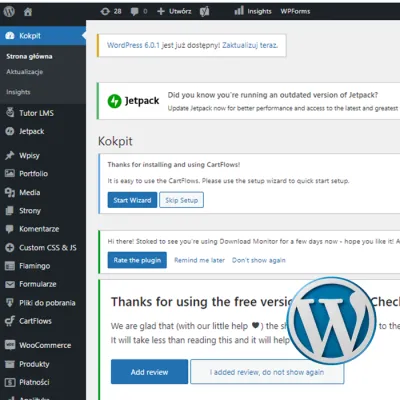
Task: Click the CartFlows menu label
Action: 35,321
